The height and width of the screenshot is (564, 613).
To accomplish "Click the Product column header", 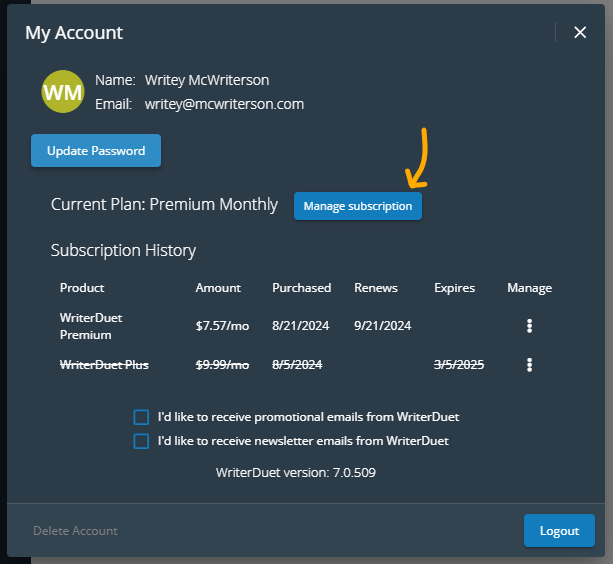I will pos(82,288).
